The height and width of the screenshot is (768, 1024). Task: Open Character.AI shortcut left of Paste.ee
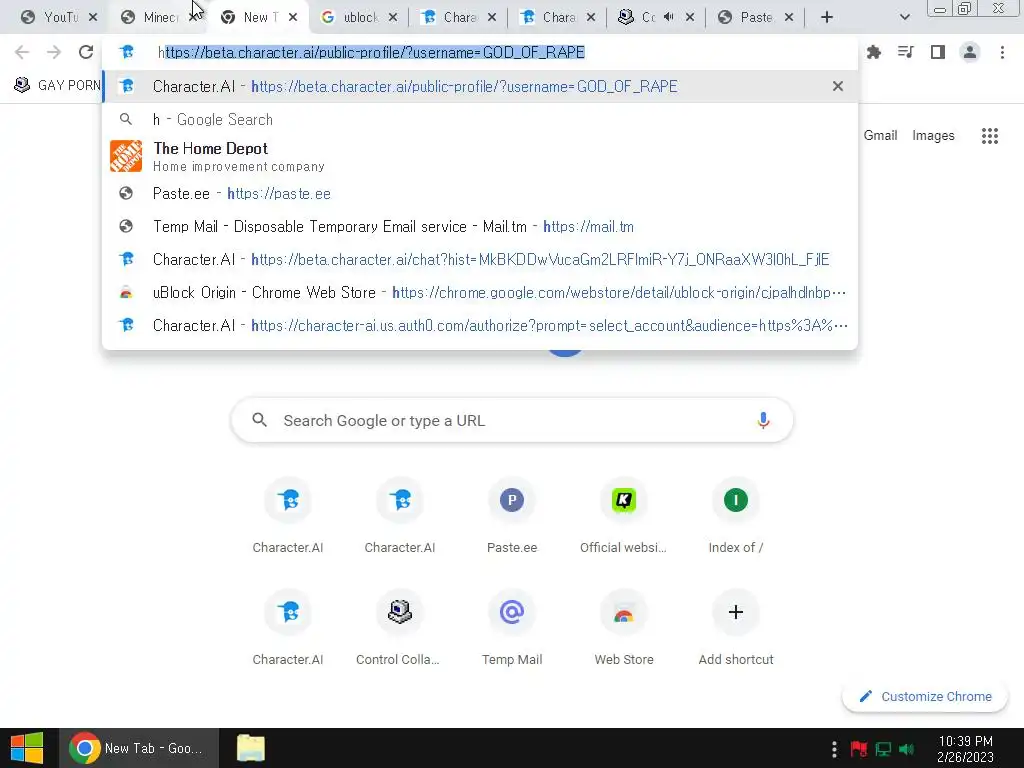point(400,517)
